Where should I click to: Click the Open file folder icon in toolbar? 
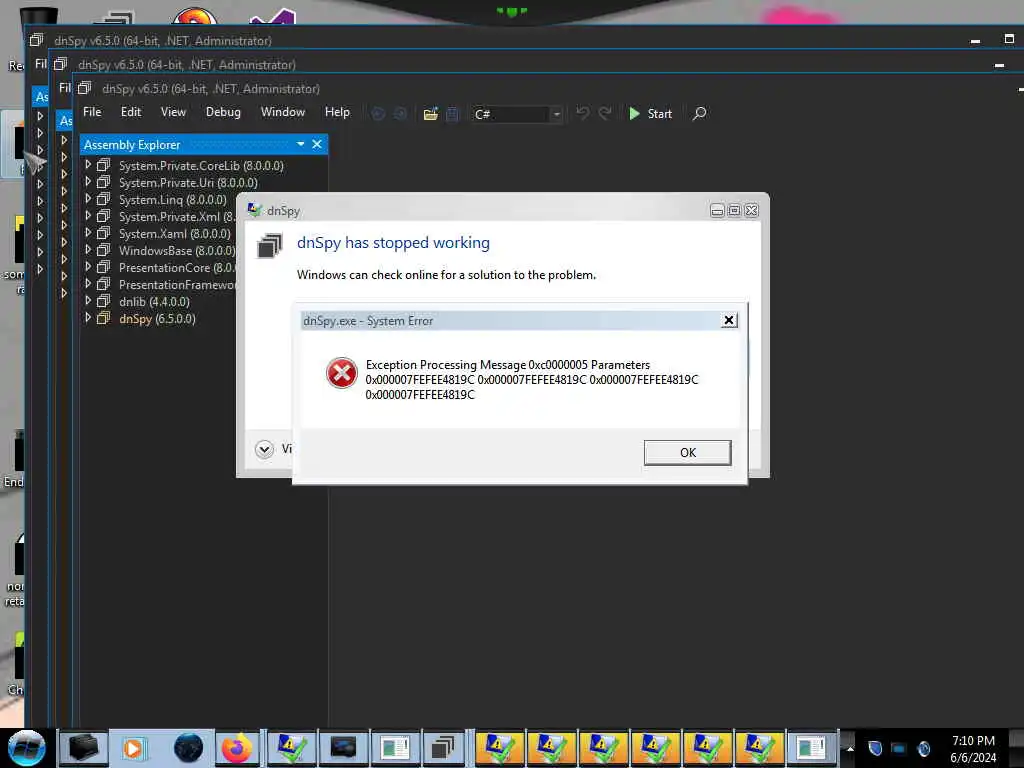(x=430, y=114)
